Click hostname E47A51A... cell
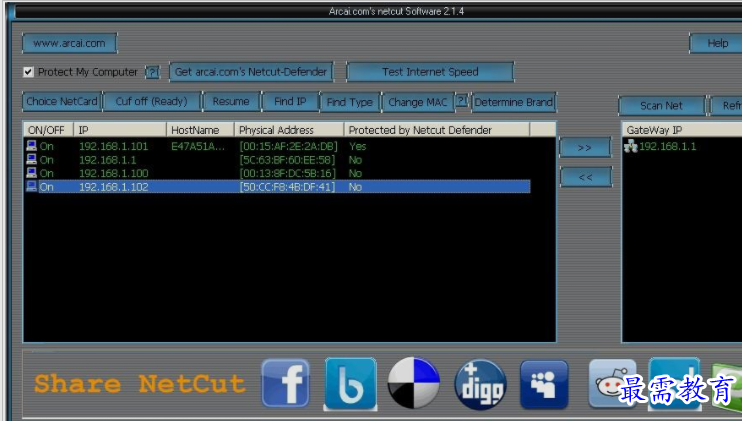 coord(198,146)
